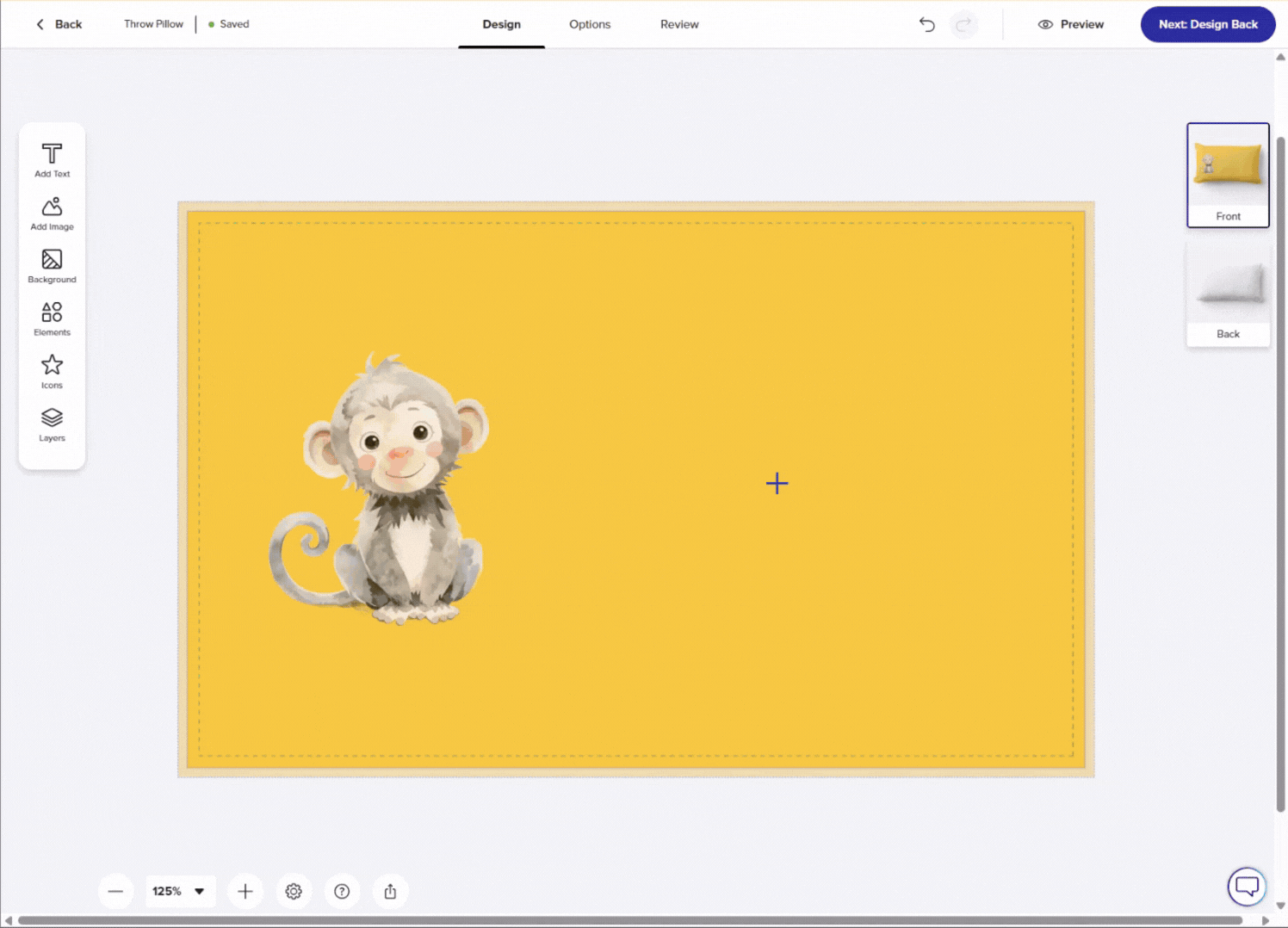Zoom out with the minus button

(x=115, y=891)
